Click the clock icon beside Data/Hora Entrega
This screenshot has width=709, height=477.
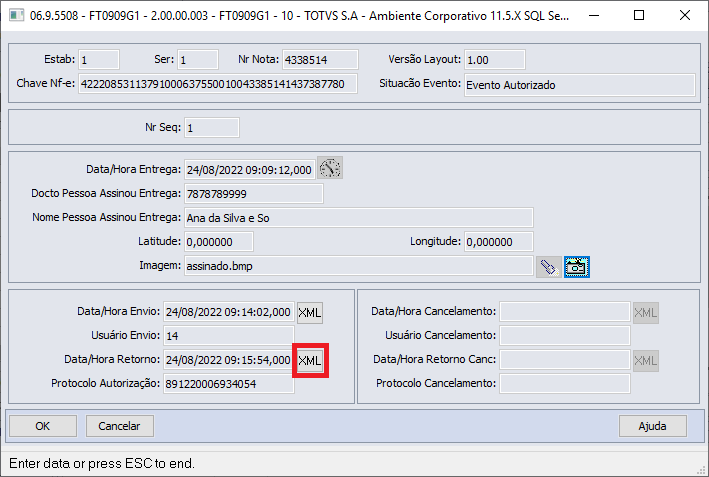point(330,168)
